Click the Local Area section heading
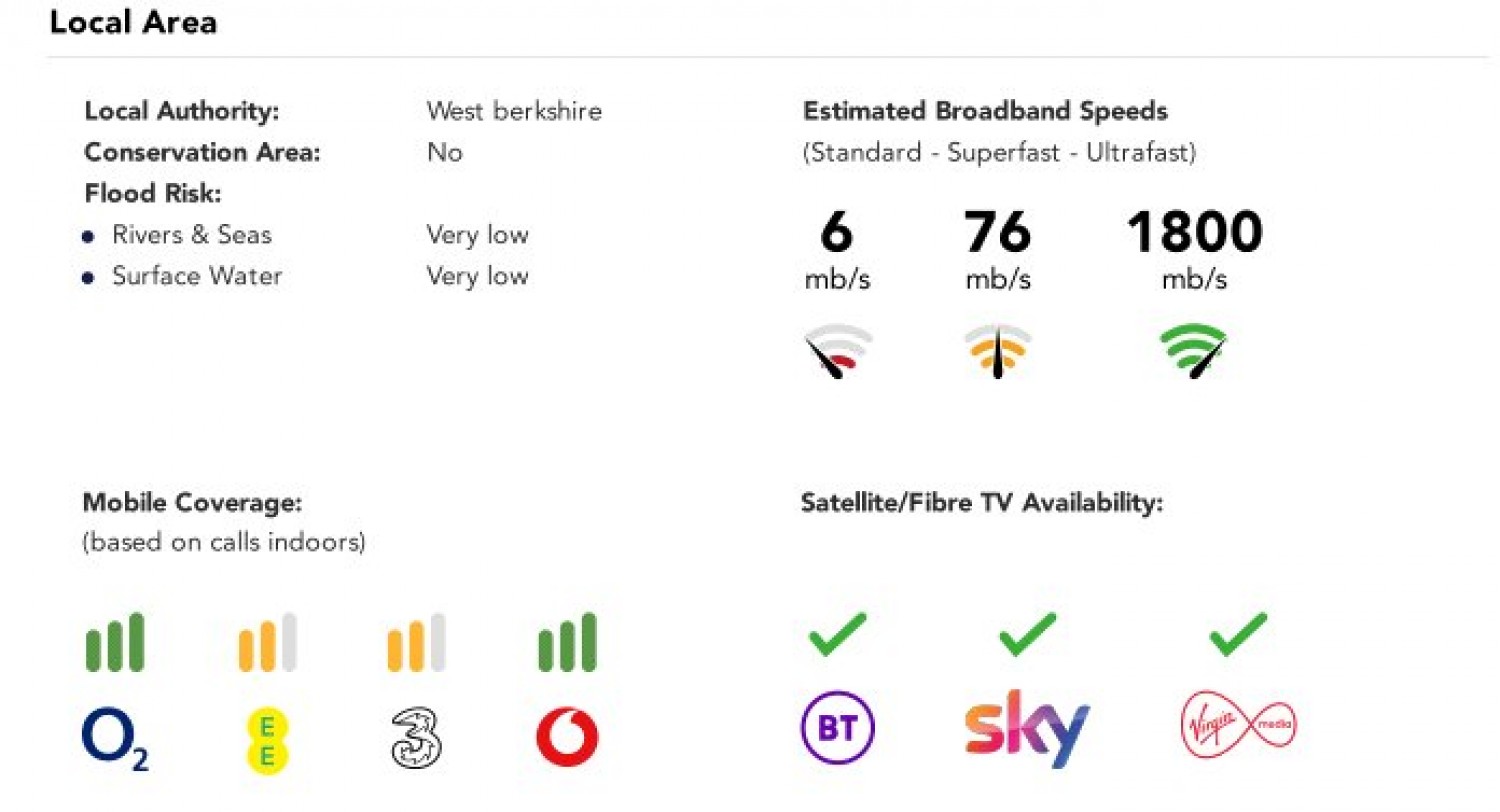 tap(133, 23)
